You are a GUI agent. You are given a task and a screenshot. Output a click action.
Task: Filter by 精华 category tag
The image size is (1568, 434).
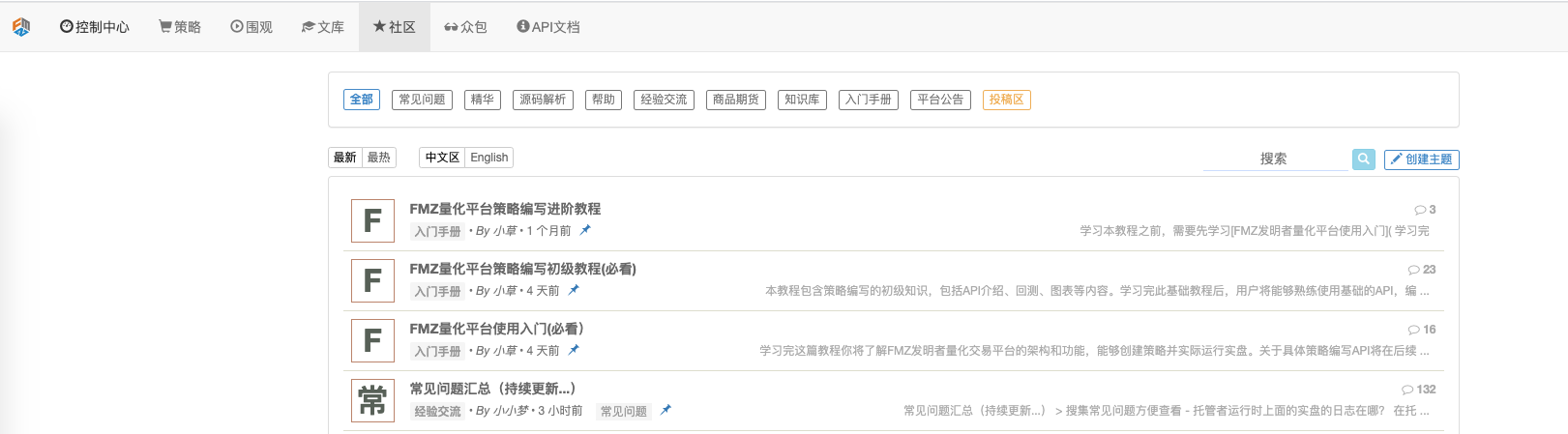coord(482,100)
